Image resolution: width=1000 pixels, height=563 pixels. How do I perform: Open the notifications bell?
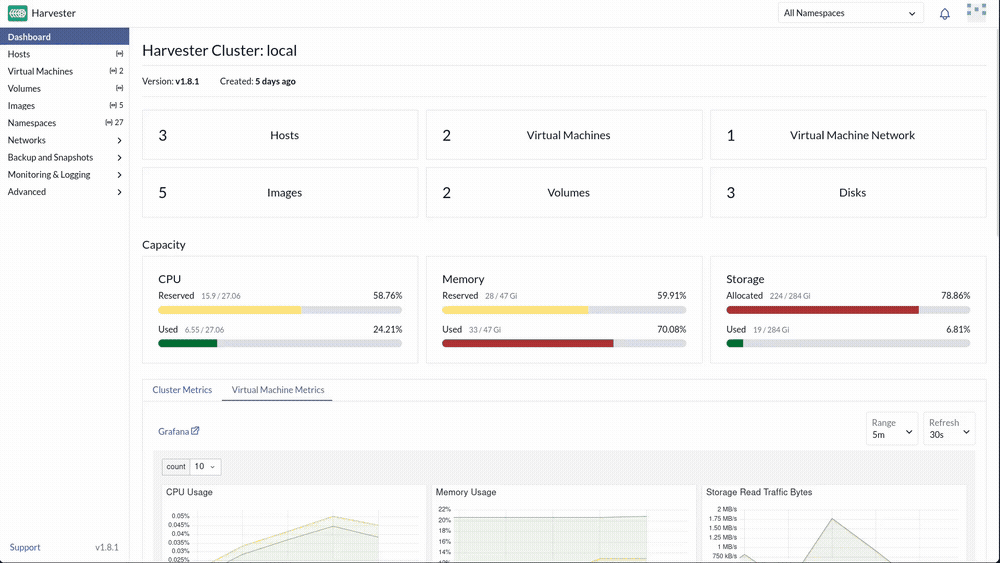[945, 13]
